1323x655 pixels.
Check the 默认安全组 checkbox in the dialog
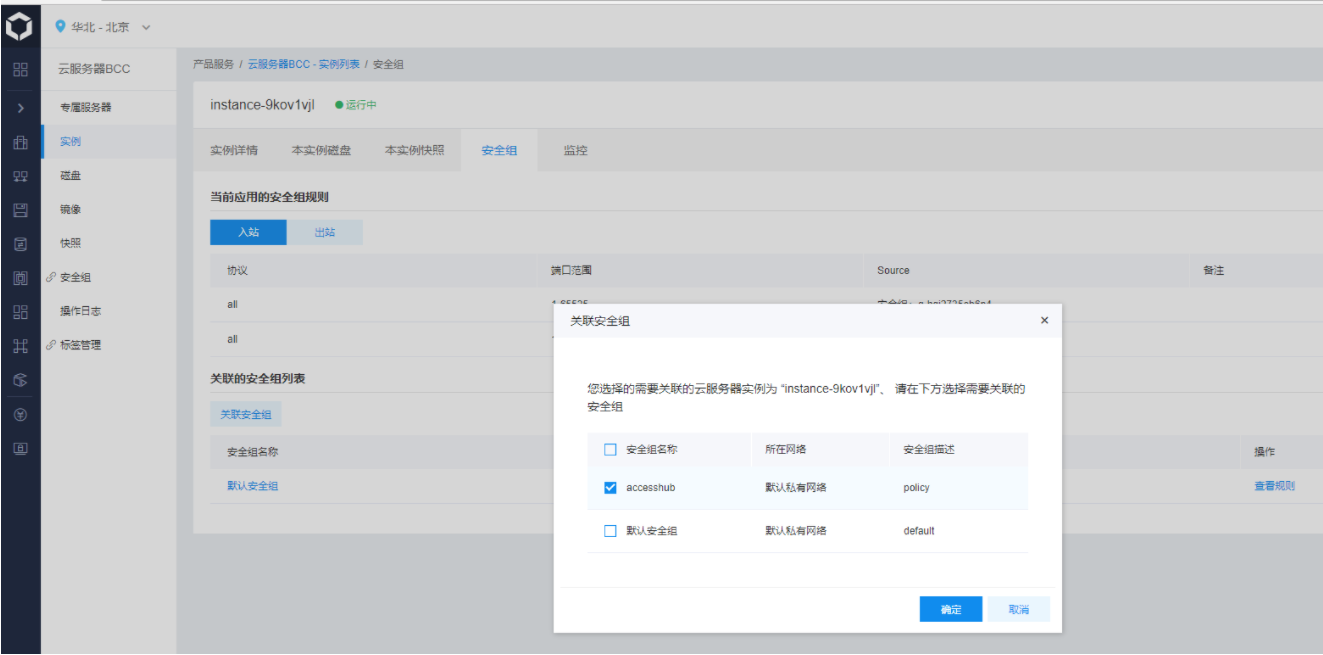point(610,531)
